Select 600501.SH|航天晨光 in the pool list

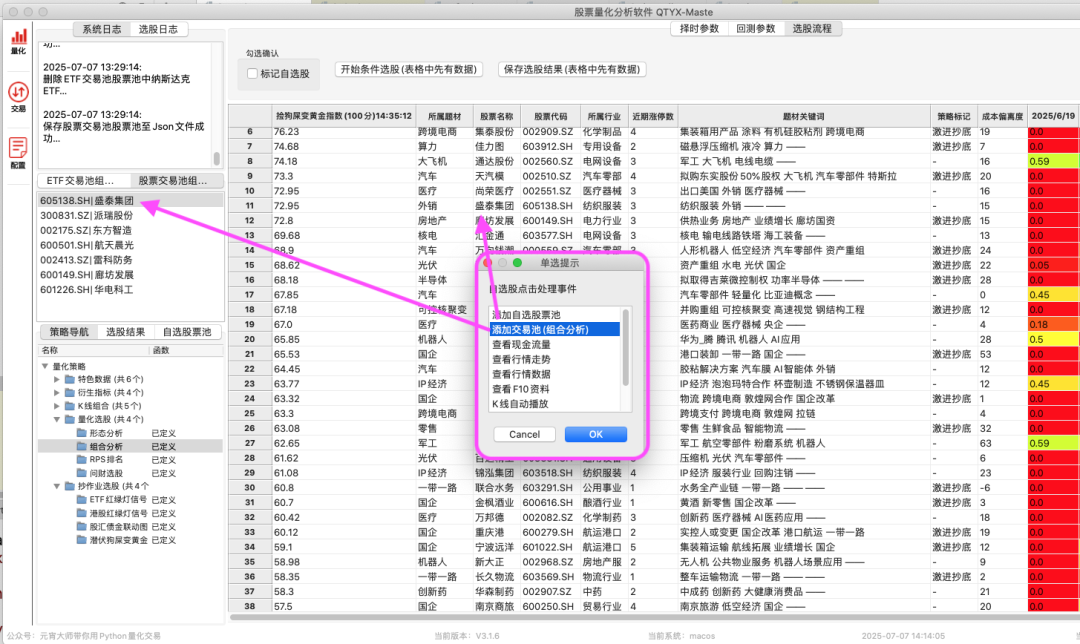point(130,245)
